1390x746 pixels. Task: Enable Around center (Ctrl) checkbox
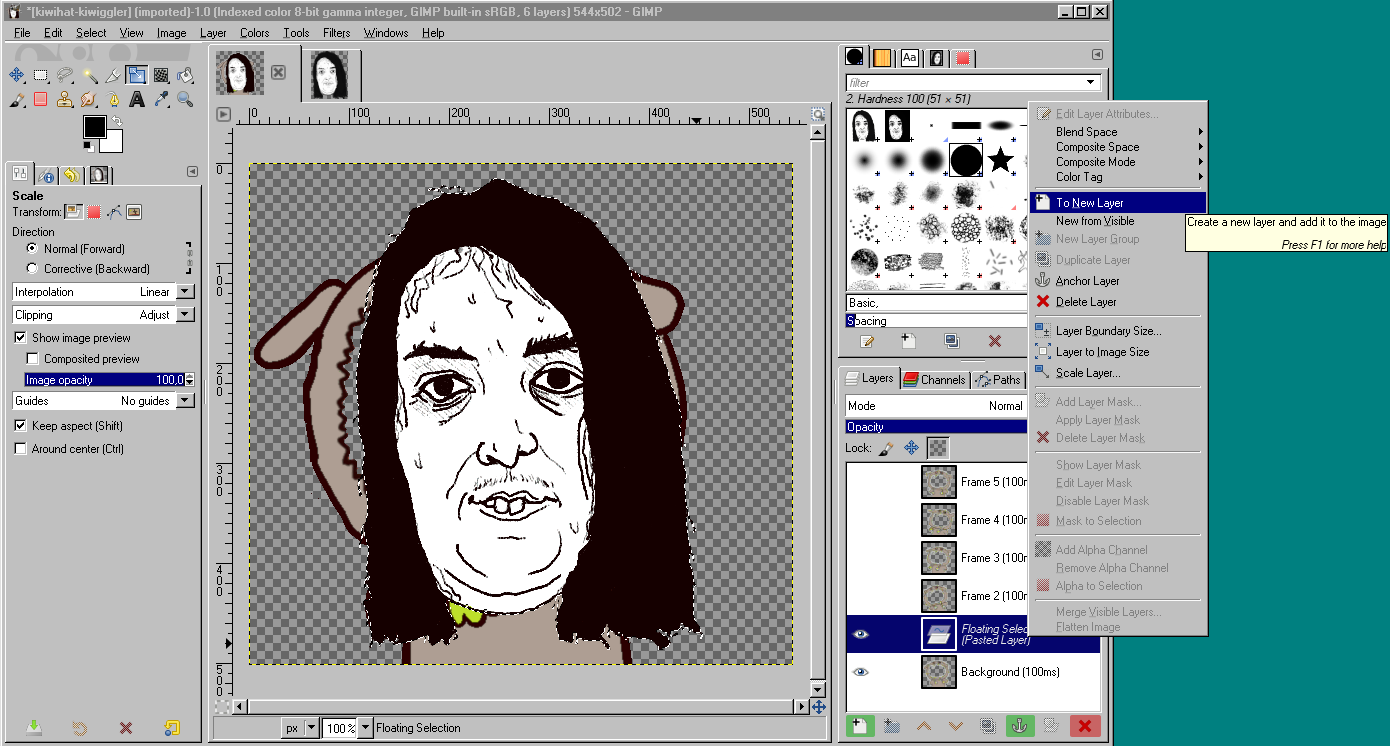pos(20,449)
